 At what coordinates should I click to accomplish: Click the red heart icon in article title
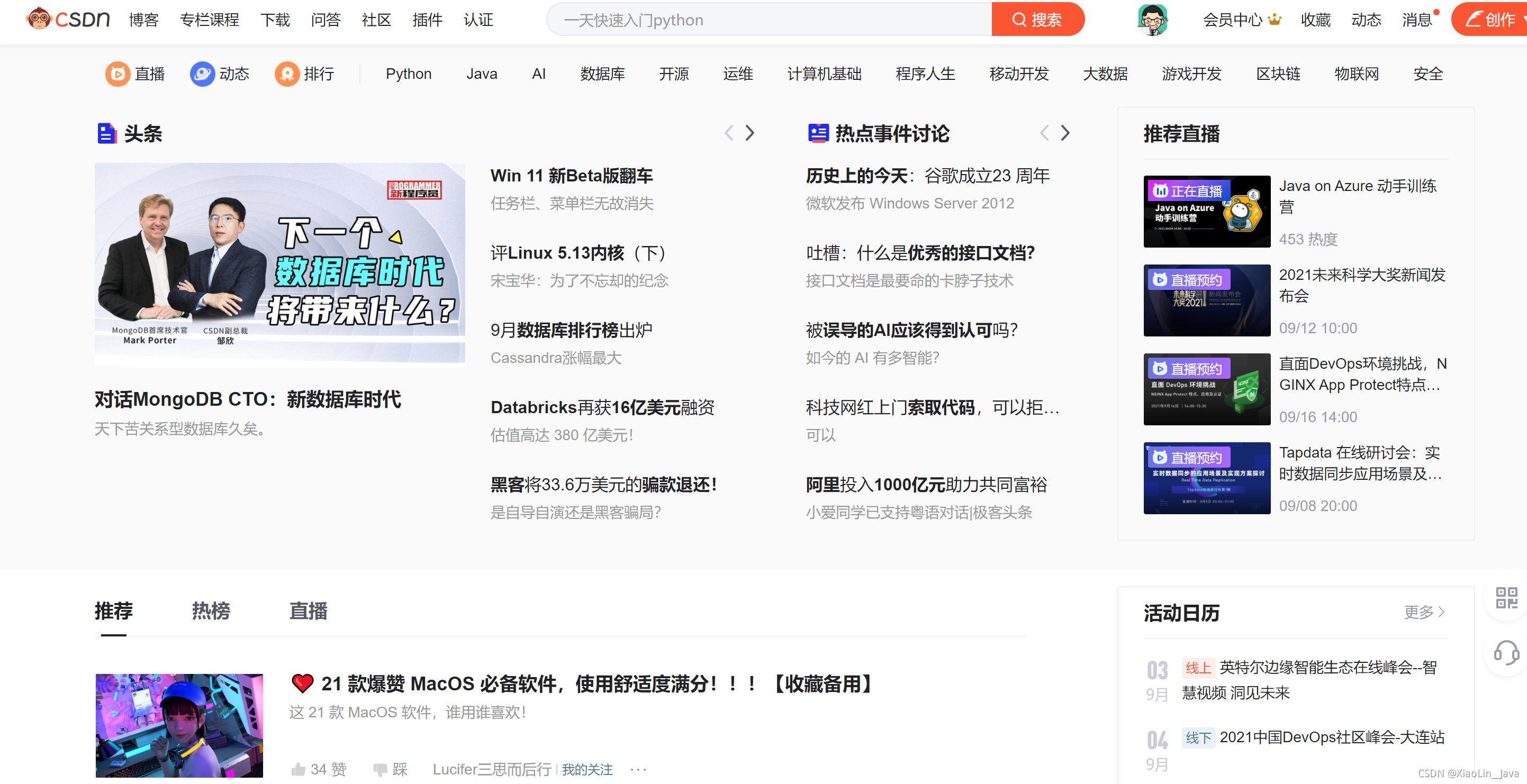coord(302,683)
